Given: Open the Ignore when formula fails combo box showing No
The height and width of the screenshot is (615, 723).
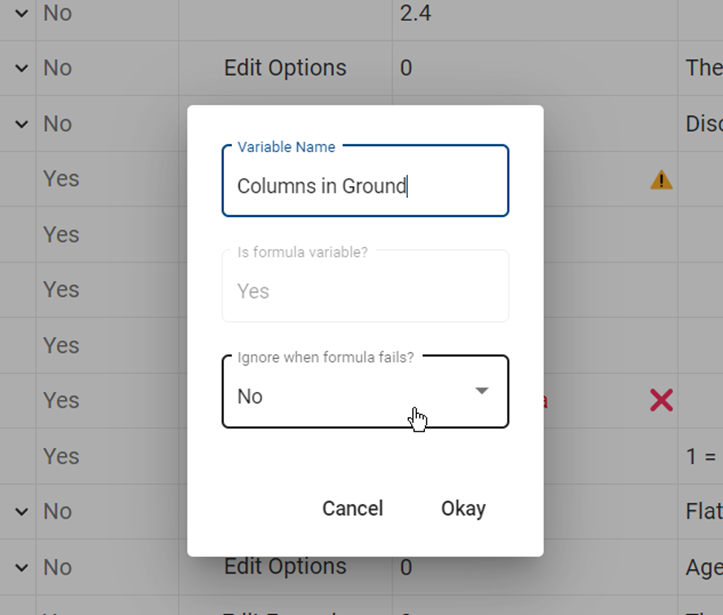Looking at the screenshot, I should pyautogui.click(x=365, y=392).
